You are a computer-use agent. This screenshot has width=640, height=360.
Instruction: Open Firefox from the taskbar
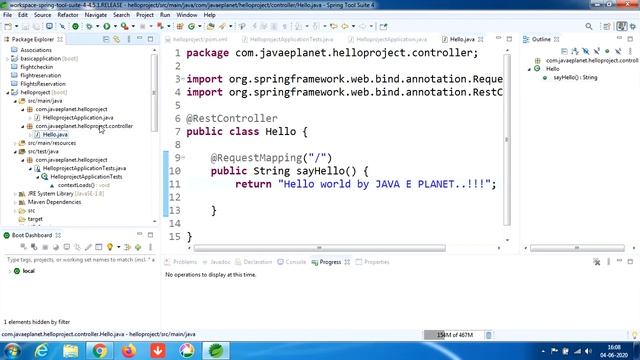coord(129,351)
